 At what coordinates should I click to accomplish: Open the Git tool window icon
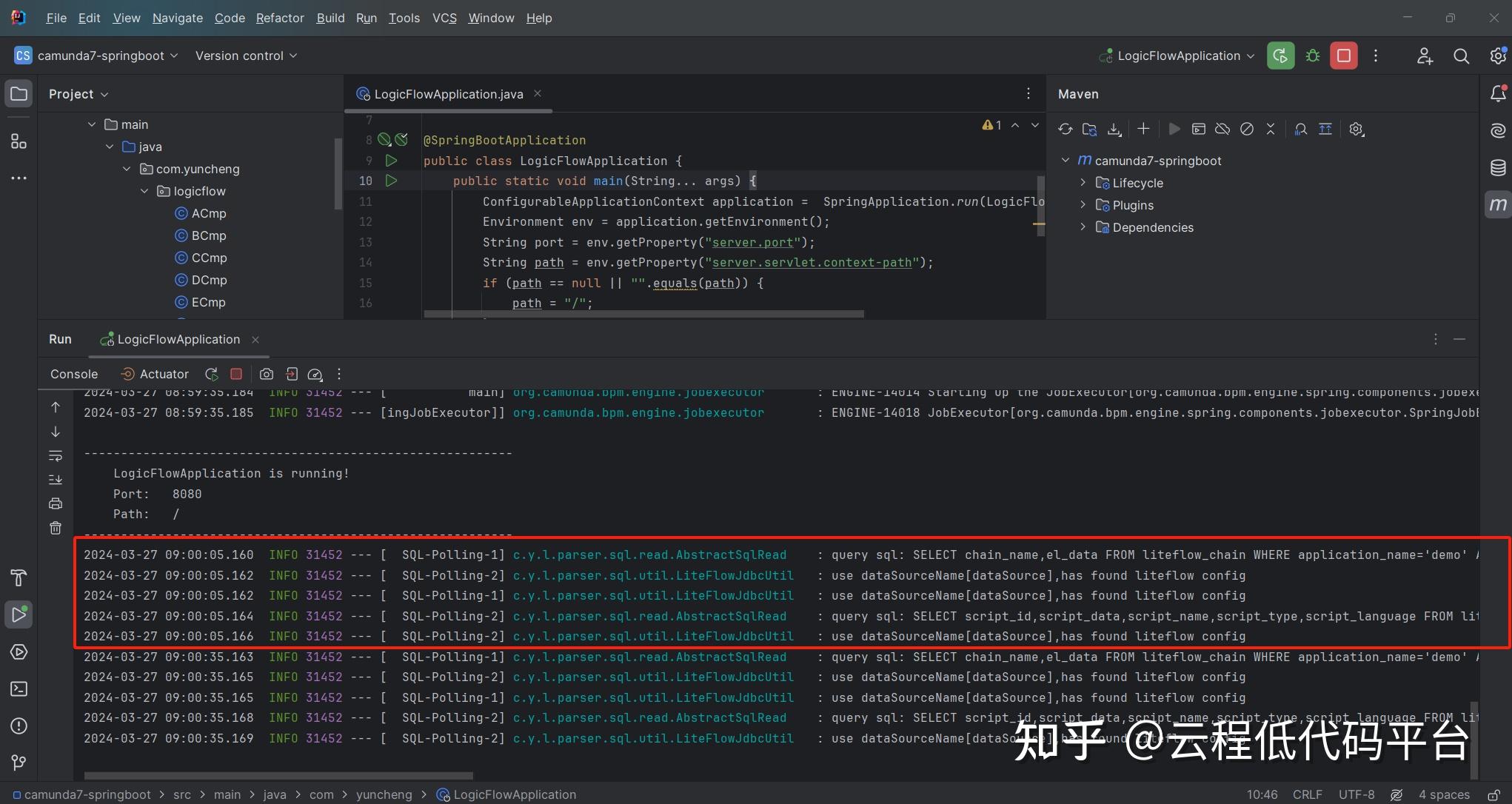point(19,763)
